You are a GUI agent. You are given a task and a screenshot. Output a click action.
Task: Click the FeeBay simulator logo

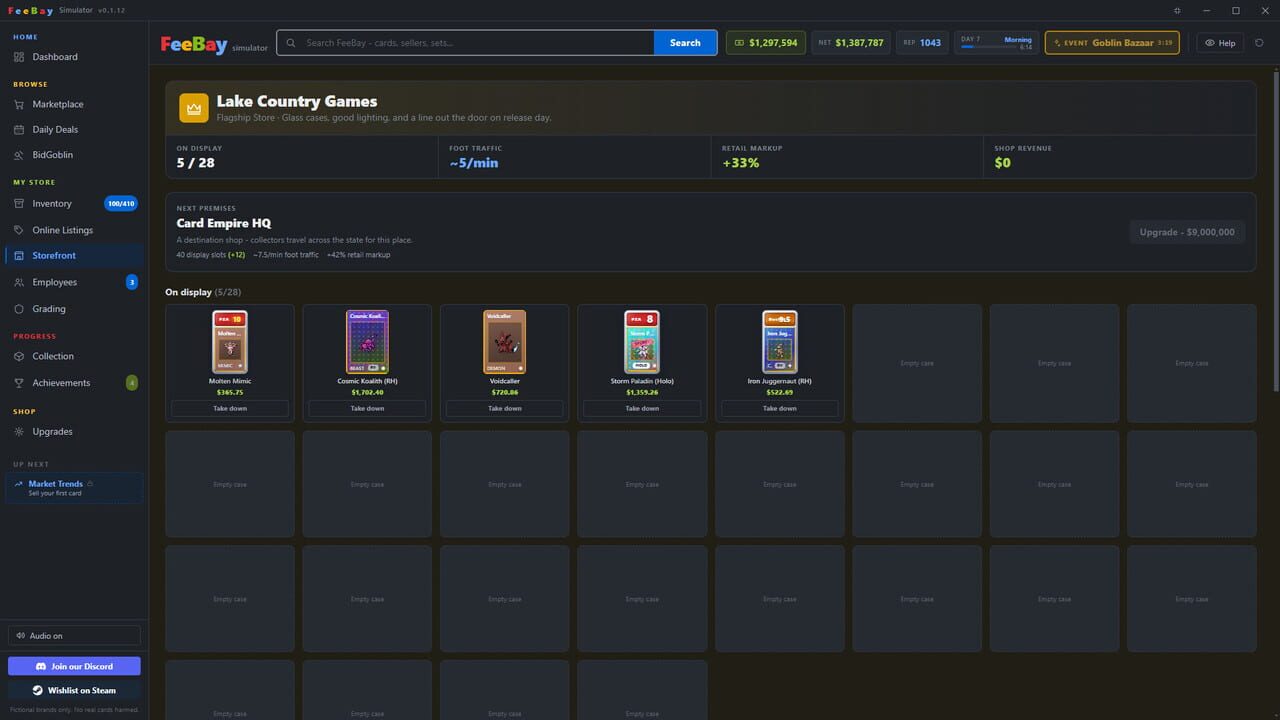[x=214, y=44]
